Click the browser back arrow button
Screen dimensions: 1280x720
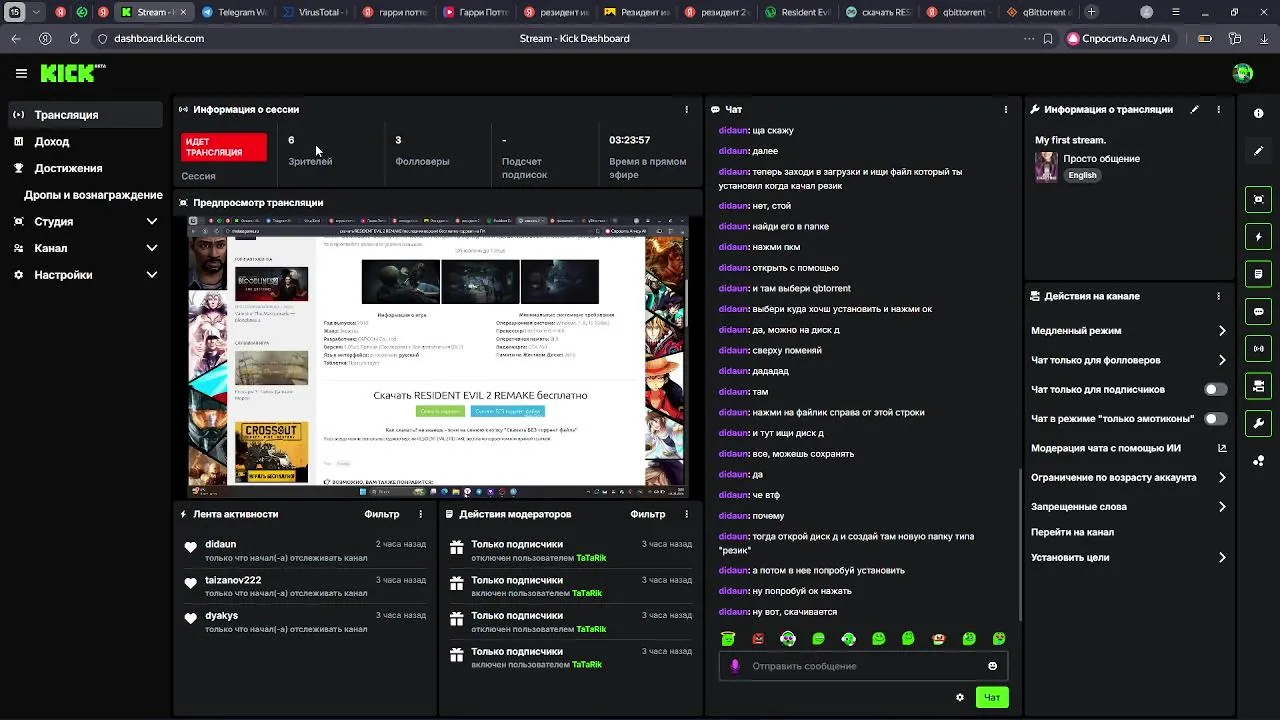(16, 38)
